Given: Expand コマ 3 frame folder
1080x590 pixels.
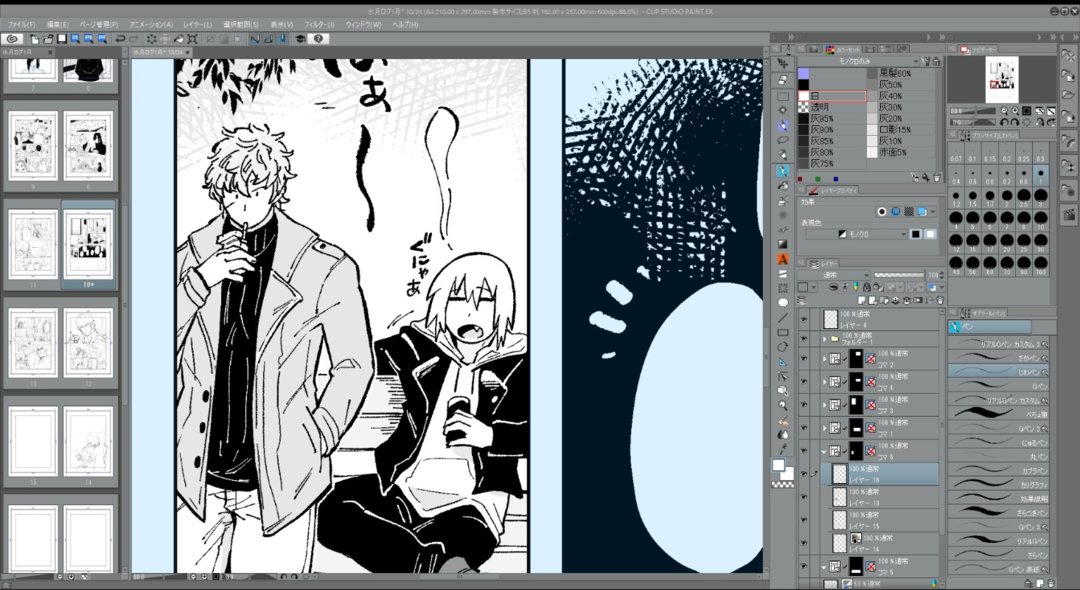Looking at the screenshot, I should 824,405.
